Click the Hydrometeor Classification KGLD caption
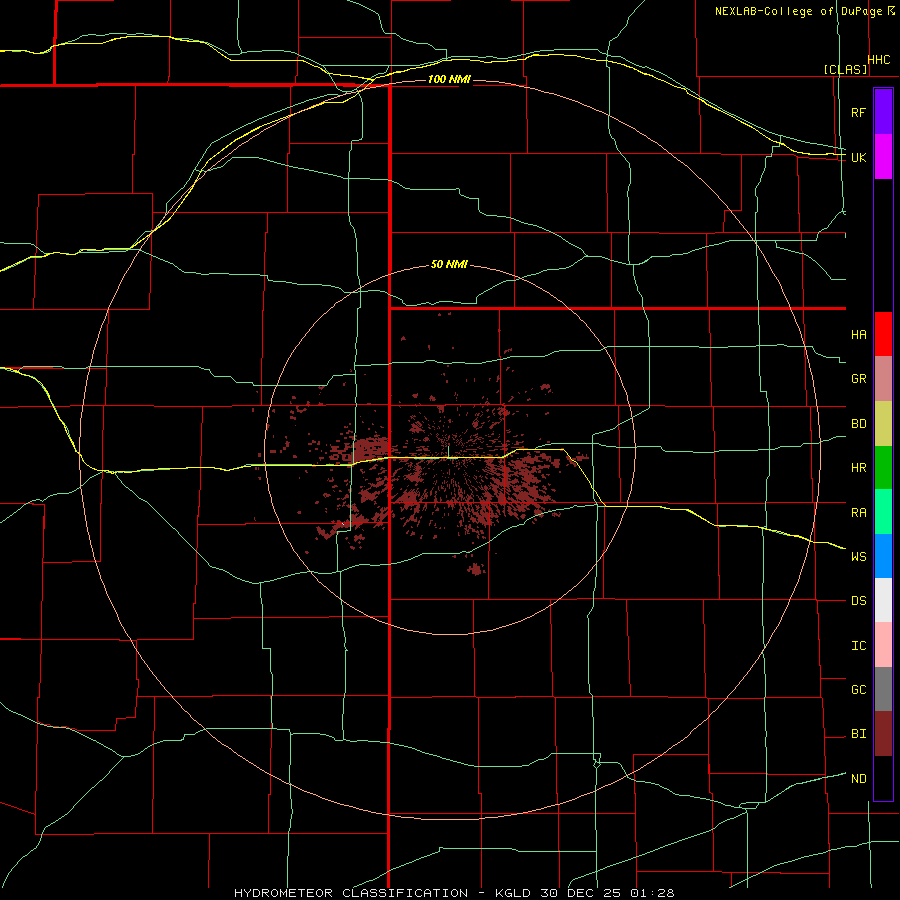Image resolution: width=900 pixels, height=900 pixels. (454, 893)
